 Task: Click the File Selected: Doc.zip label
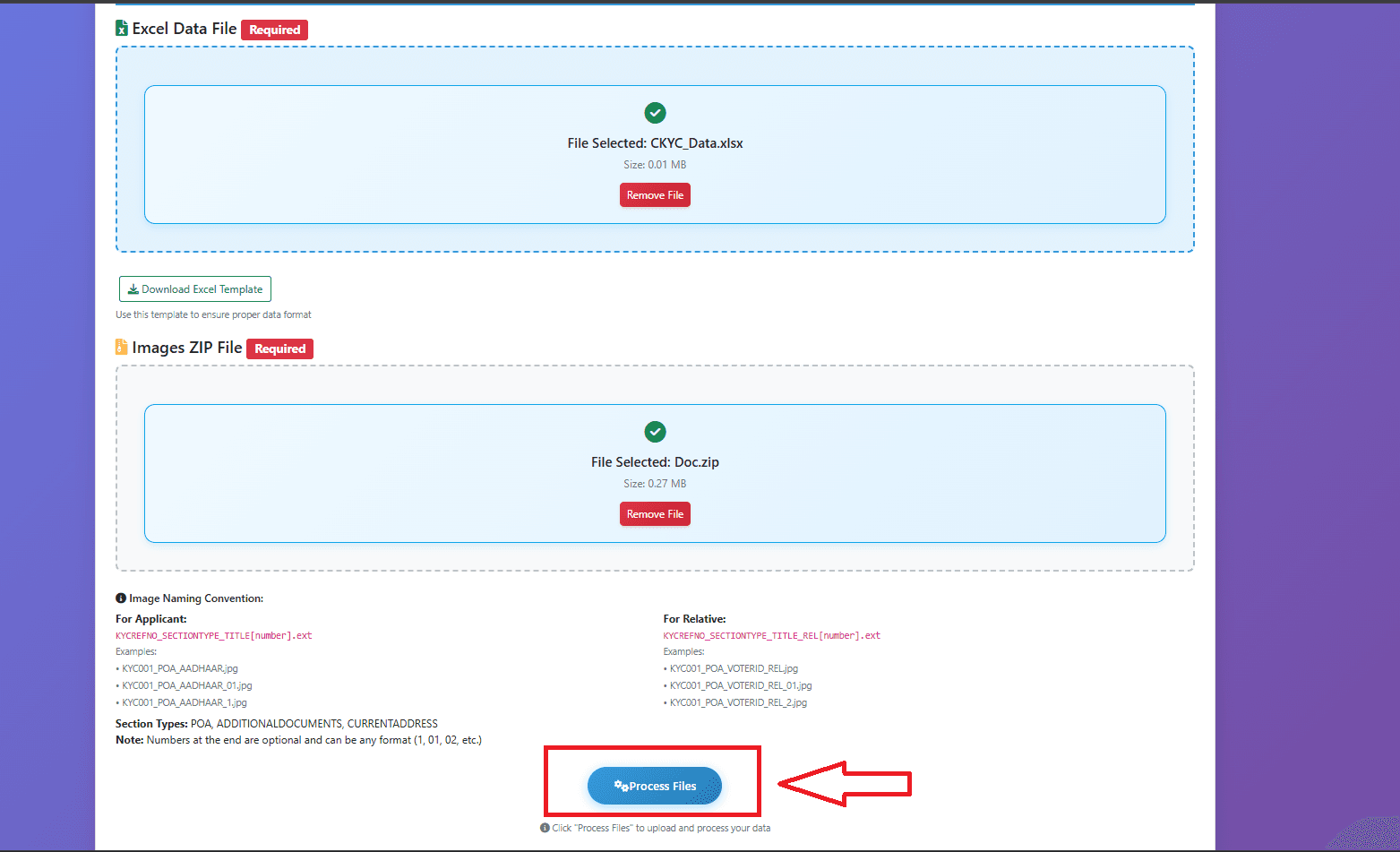click(x=655, y=462)
